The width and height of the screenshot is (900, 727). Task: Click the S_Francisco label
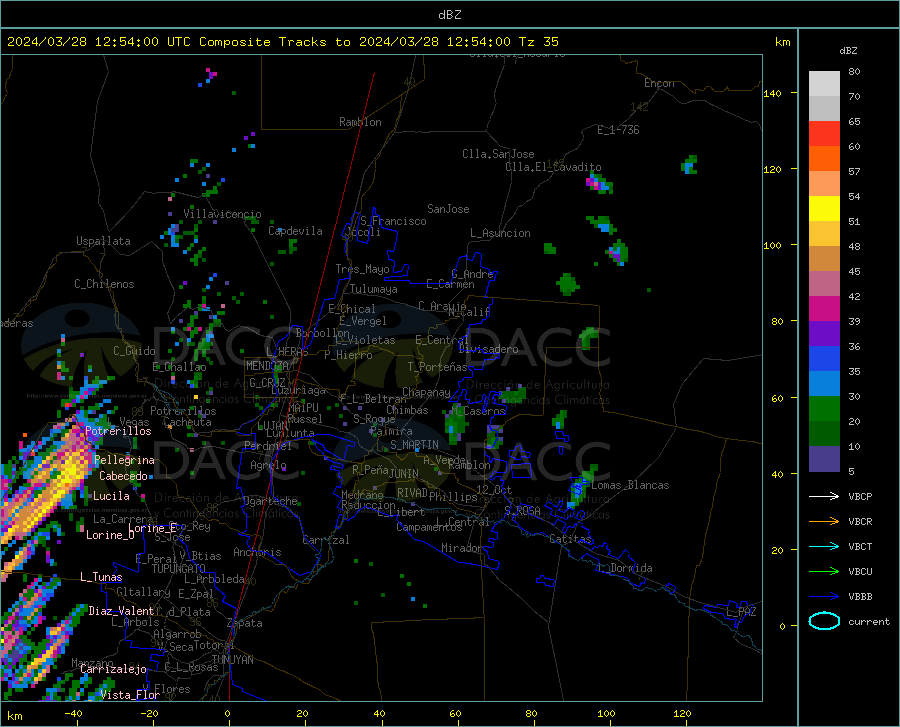(393, 221)
